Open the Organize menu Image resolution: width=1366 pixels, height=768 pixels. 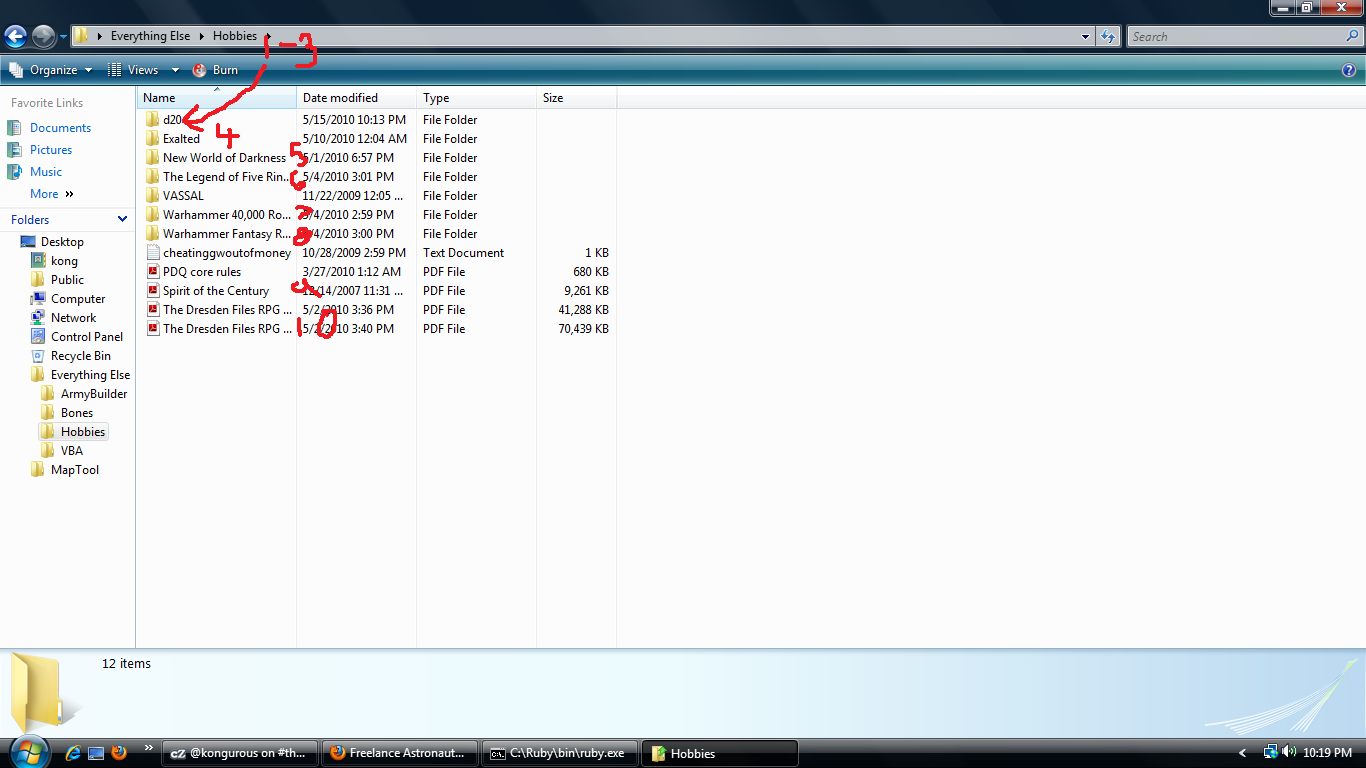(51, 70)
